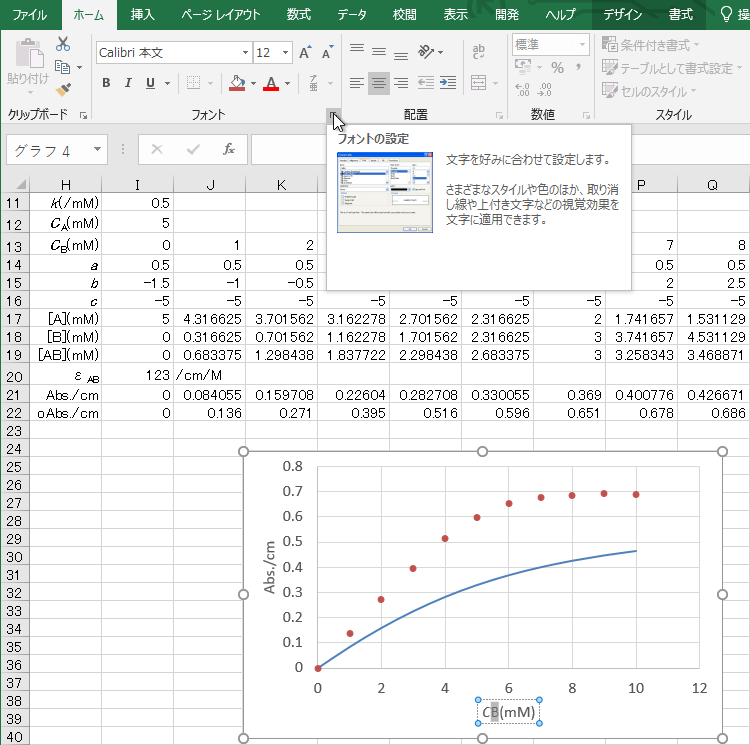
Task: Open the font name Calibri dropdown
Action: 245,52
